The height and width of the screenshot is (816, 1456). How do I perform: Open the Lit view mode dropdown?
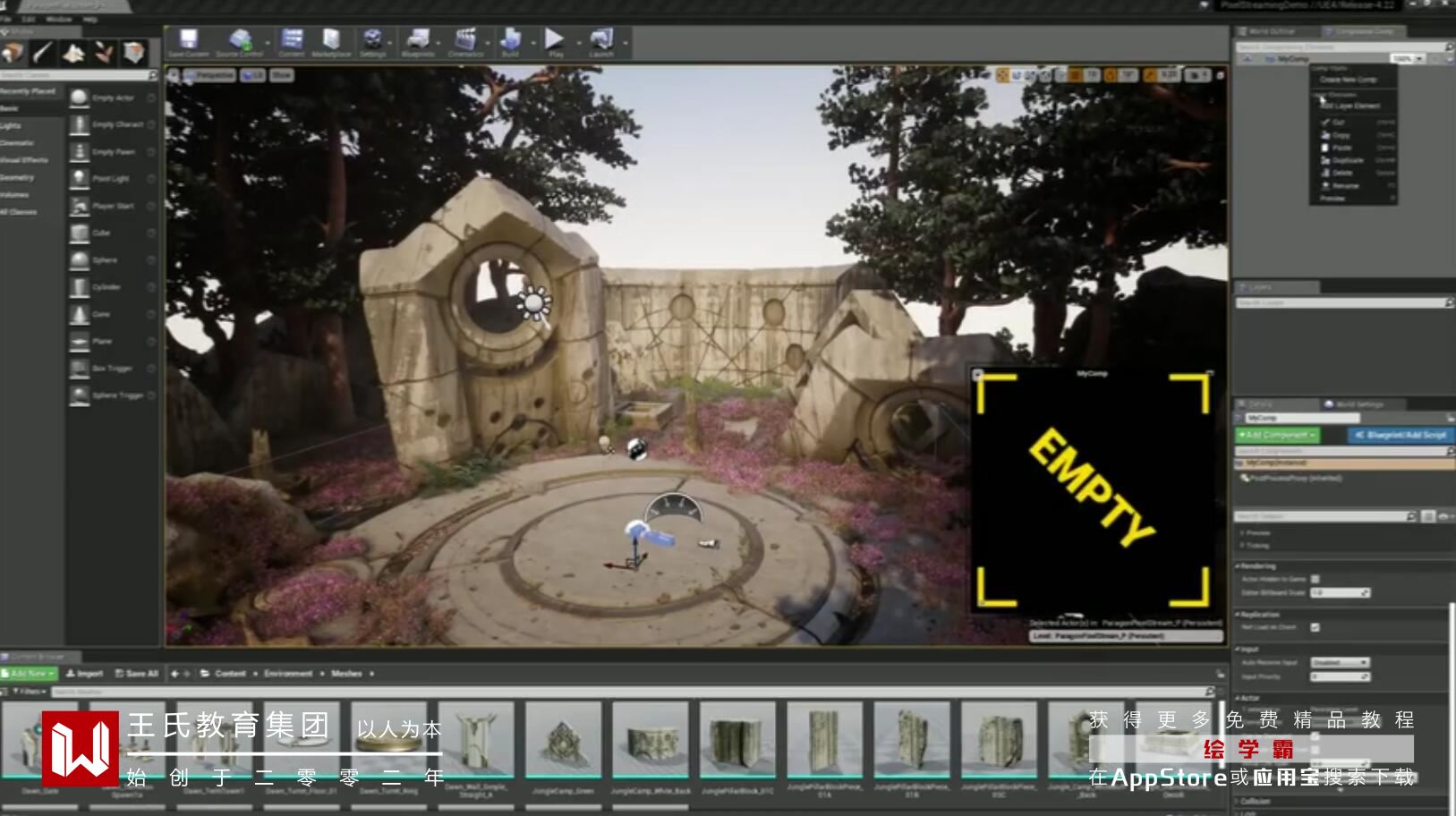[254, 75]
